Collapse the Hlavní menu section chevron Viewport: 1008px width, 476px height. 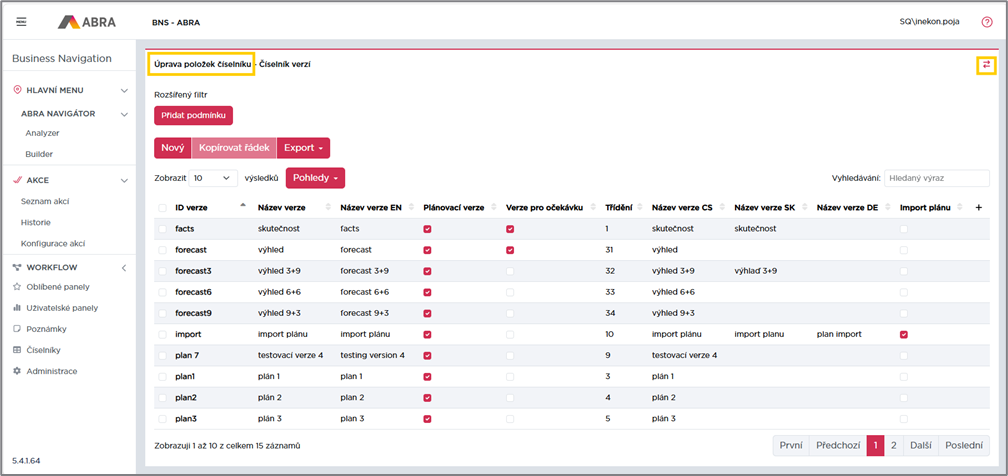[124, 91]
